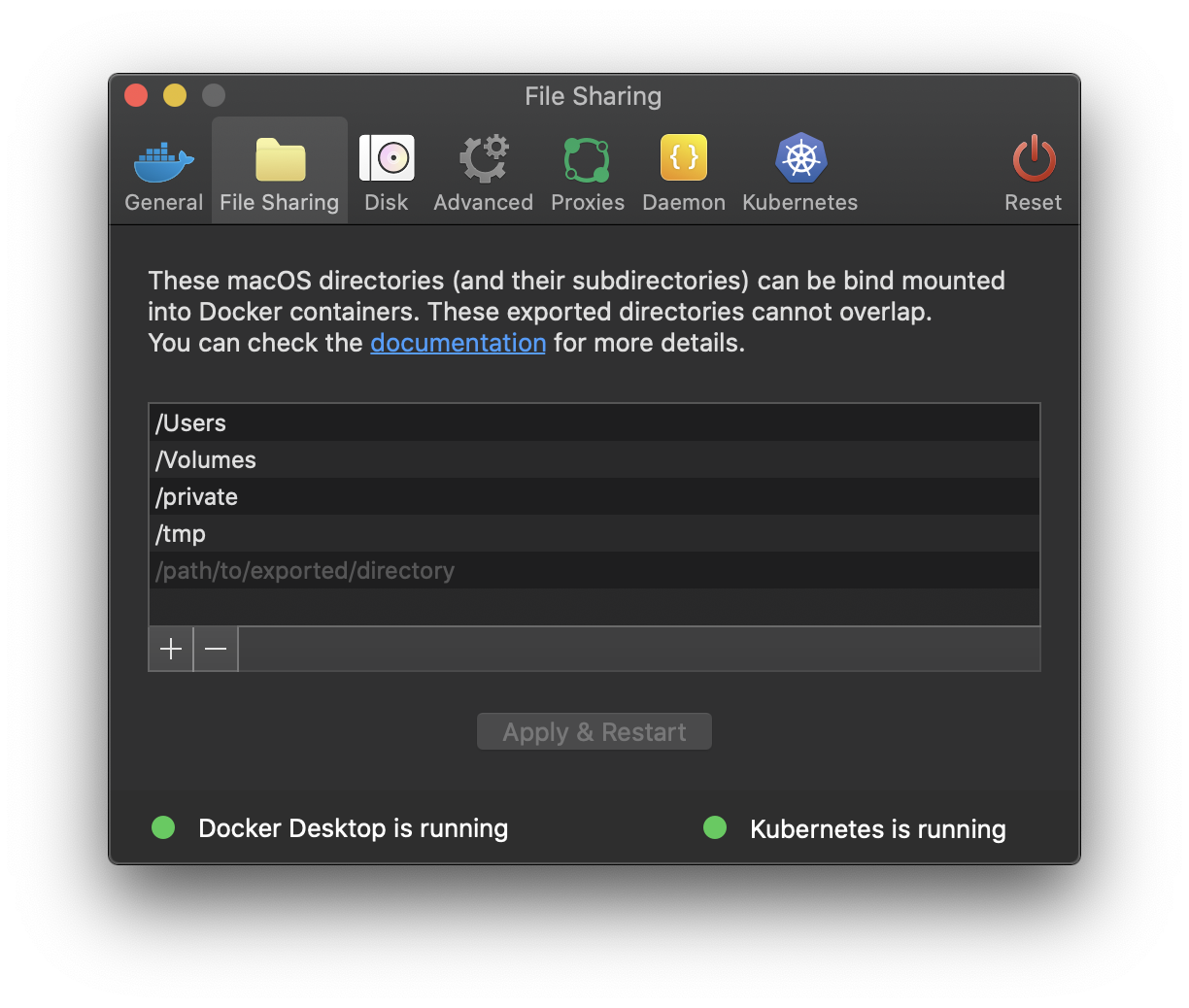Image resolution: width=1189 pixels, height=1008 pixels.
Task: Open the documentation link
Action: pyautogui.click(x=458, y=343)
